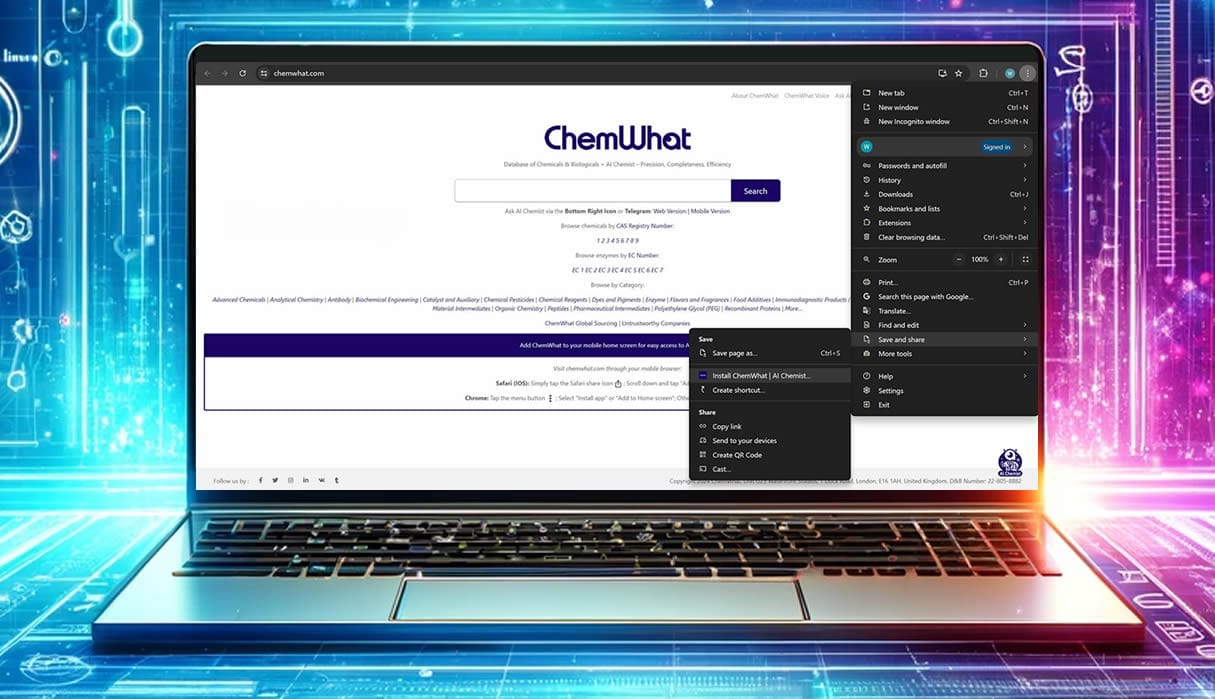The image size is (1215, 699).
Task: Expand Save and share submenu
Action: click(x=944, y=340)
